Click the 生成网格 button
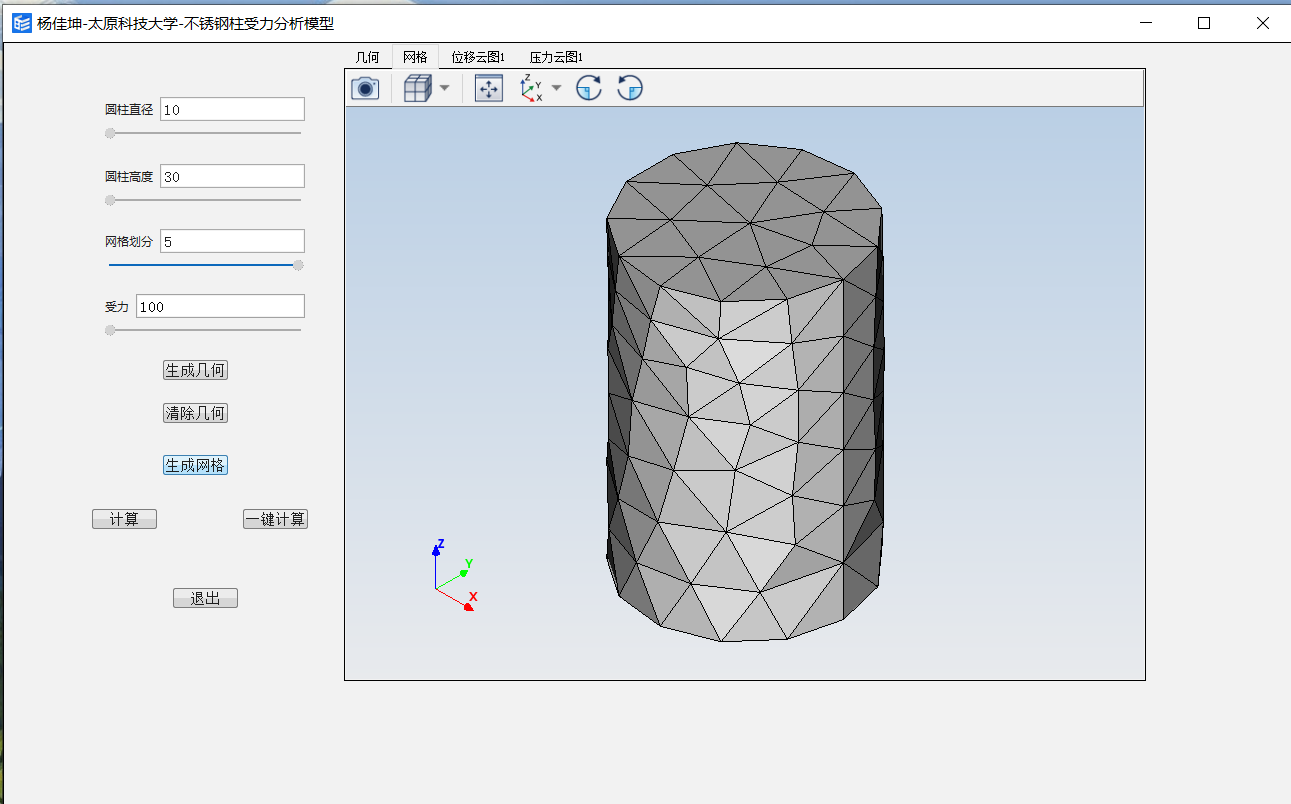Screen dimensions: 1291x804 (x=196, y=465)
